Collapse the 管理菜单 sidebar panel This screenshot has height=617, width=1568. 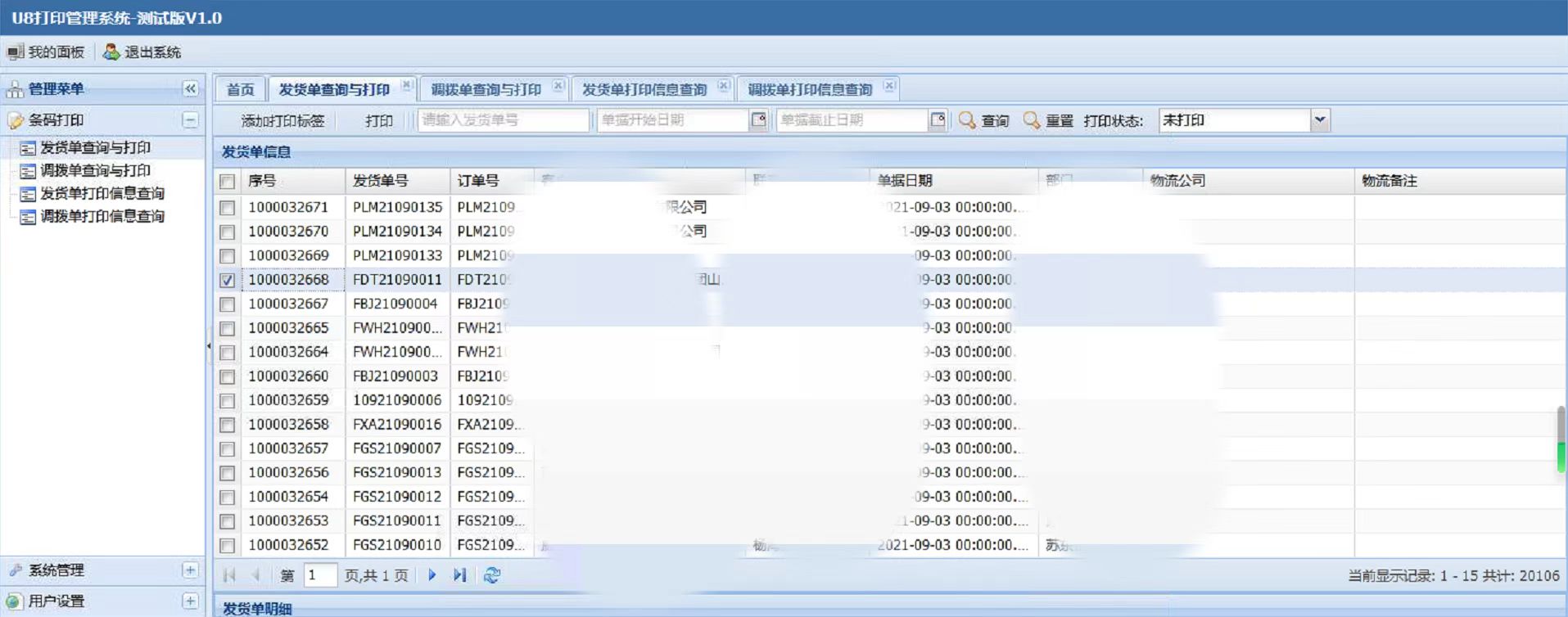click(x=190, y=88)
